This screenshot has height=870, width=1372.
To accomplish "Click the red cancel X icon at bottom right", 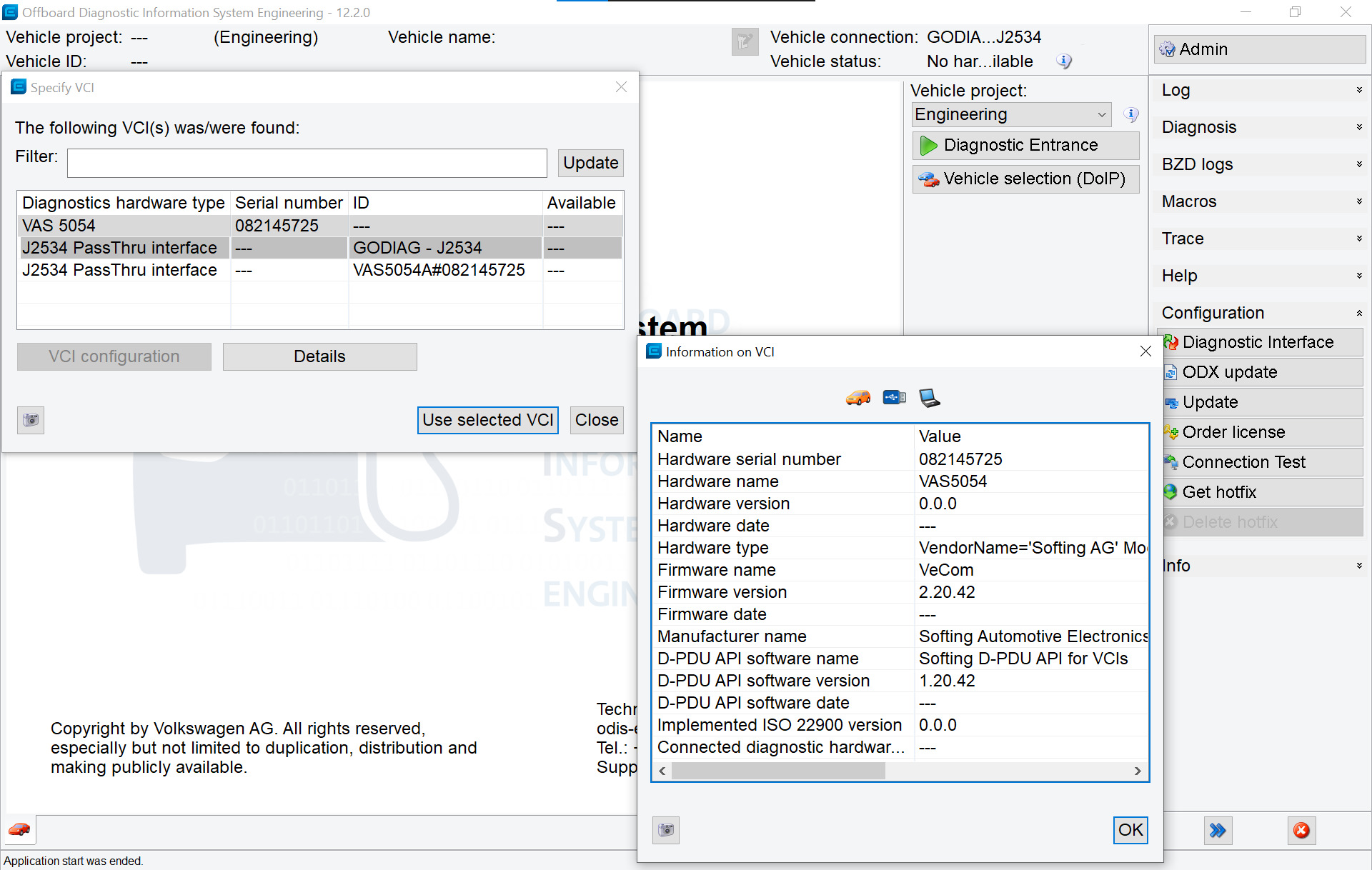I will coord(1302,830).
